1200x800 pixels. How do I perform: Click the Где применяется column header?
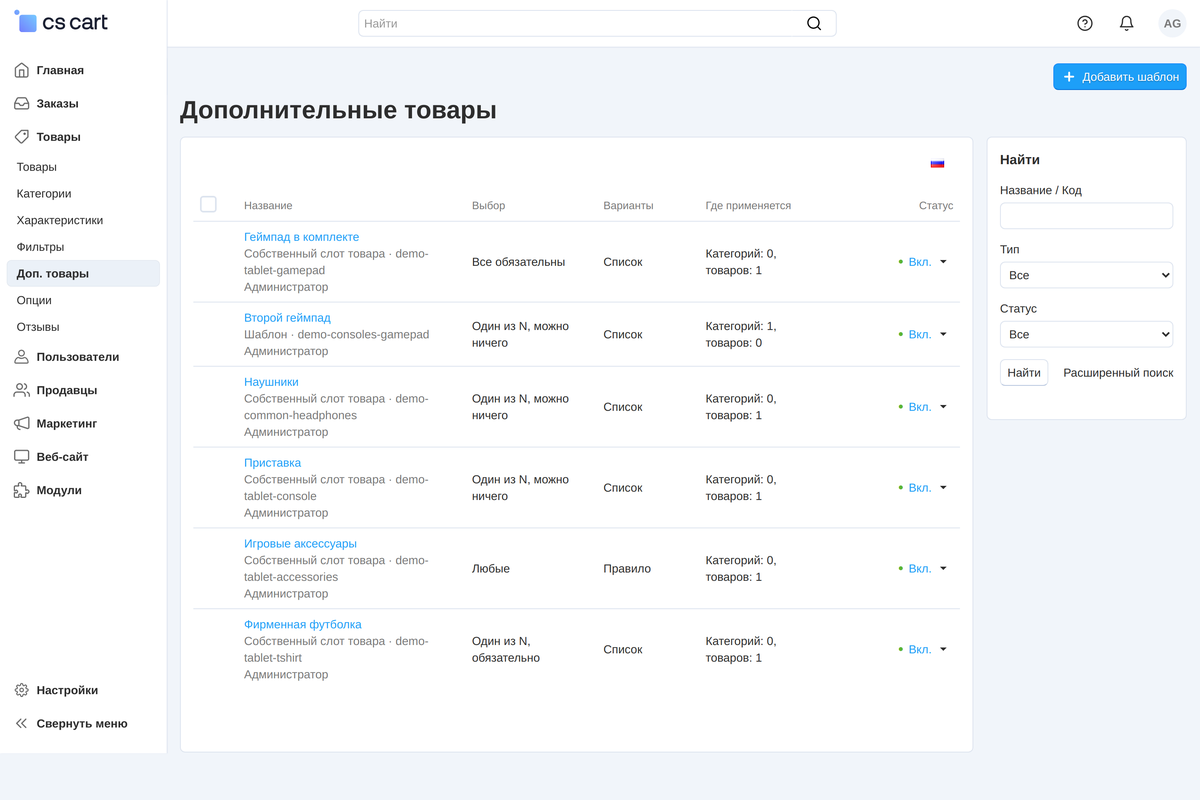coord(748,206)
